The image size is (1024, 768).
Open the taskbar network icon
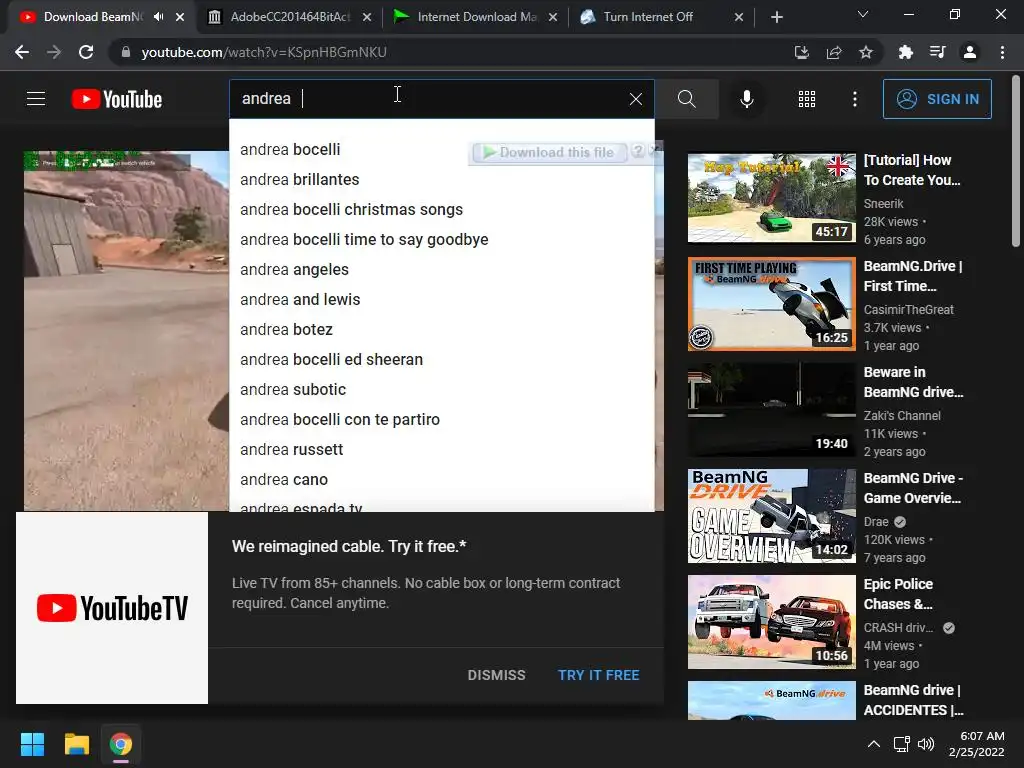[902, 744]
